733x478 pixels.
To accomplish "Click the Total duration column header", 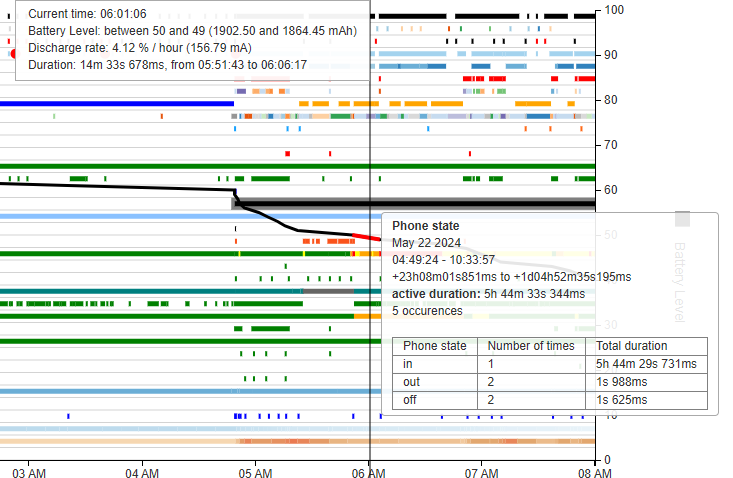I will click(647, 346).
